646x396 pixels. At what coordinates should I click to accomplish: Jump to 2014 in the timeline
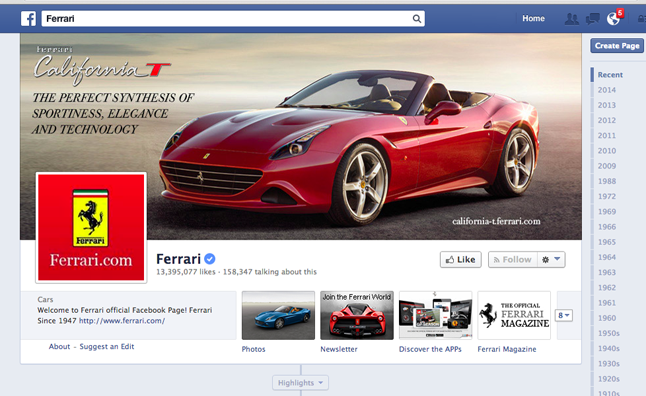607,90
